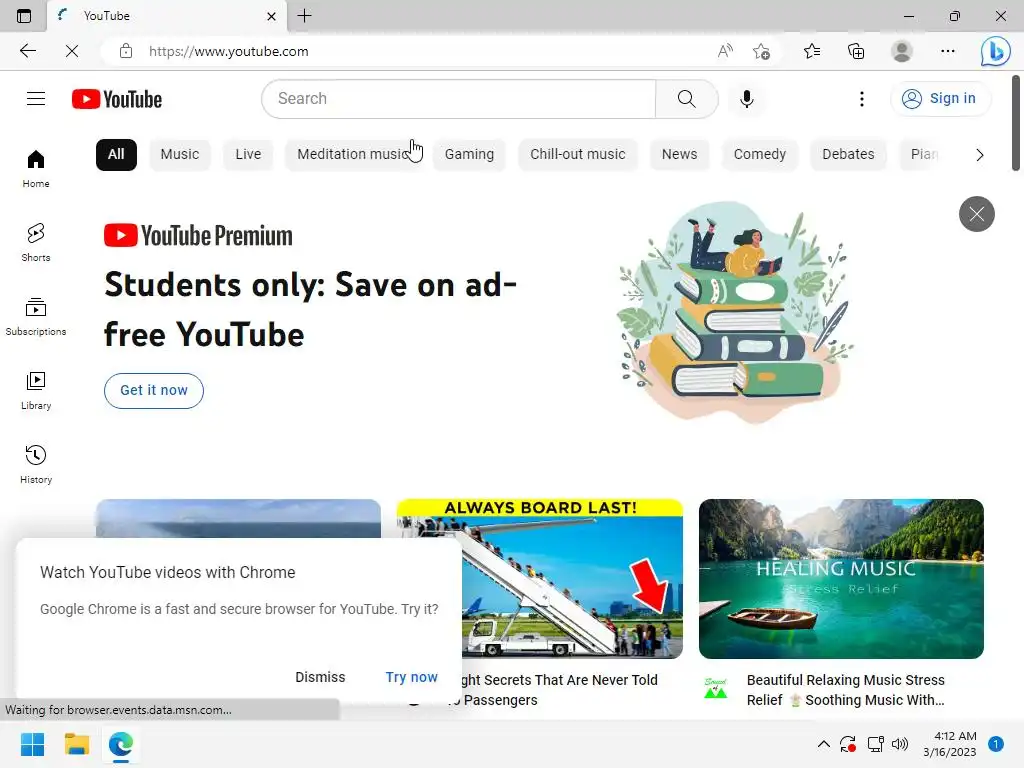Viewport: 1024px width, 768px height.
Task: Open Library in the sidebar
Action: pyautogui.click(x=36, y=391)
